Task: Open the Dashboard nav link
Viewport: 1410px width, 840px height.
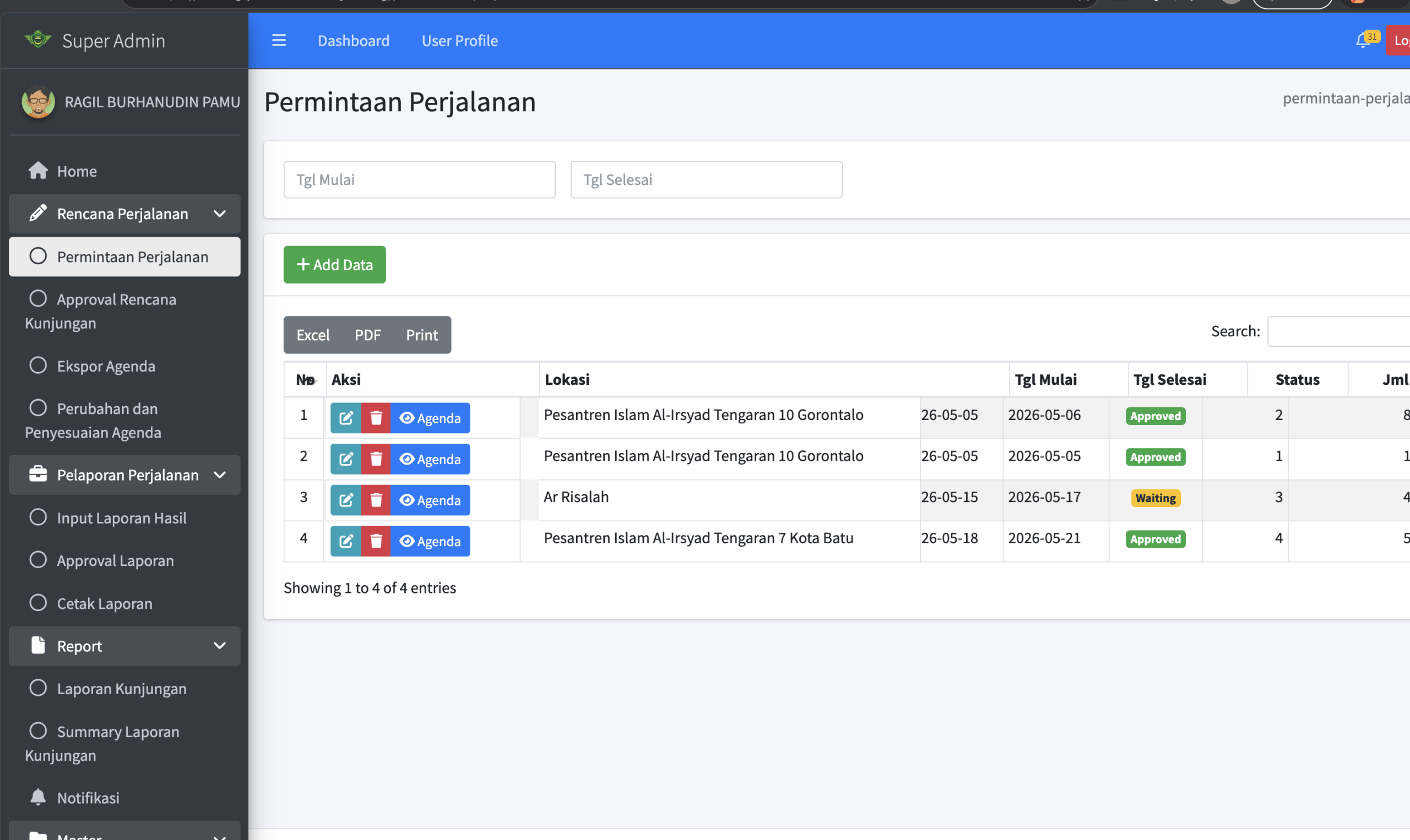Action: click(x=354, y=40)
